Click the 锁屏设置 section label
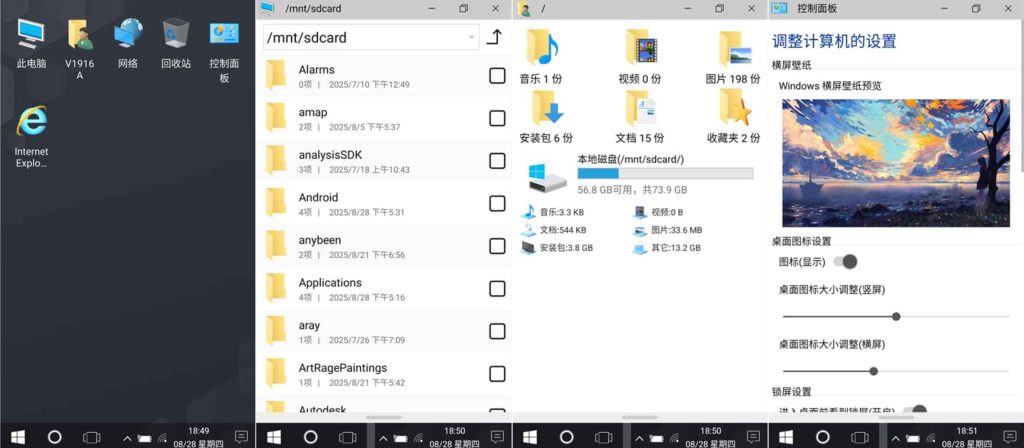The image size is (1024, 448). pos(792,392)
